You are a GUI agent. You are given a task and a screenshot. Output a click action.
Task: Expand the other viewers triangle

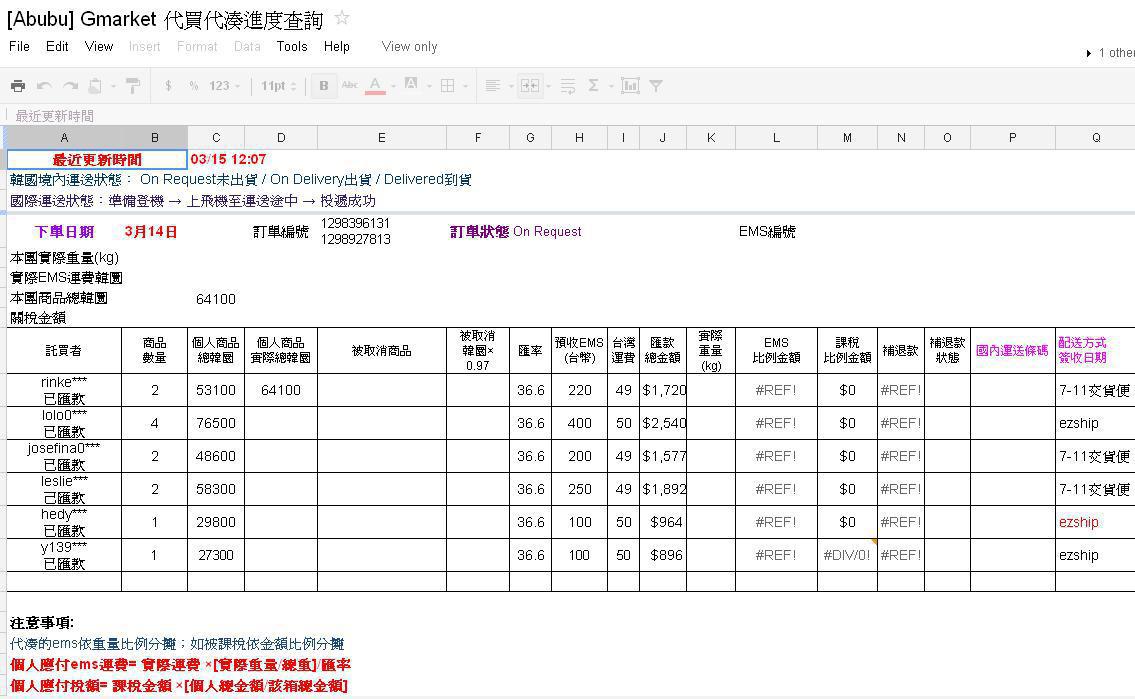[1089, 54]
